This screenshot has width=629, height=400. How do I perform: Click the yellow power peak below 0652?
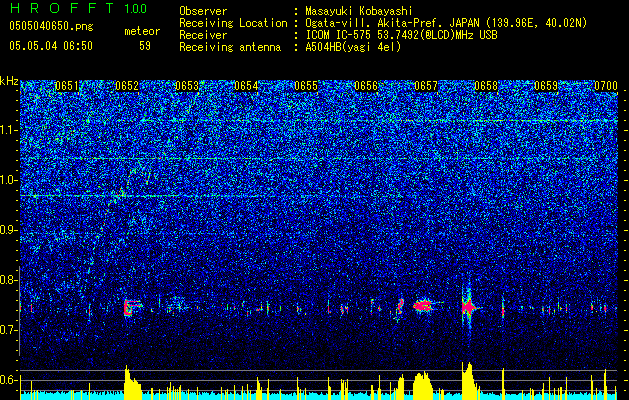[132, 382]
